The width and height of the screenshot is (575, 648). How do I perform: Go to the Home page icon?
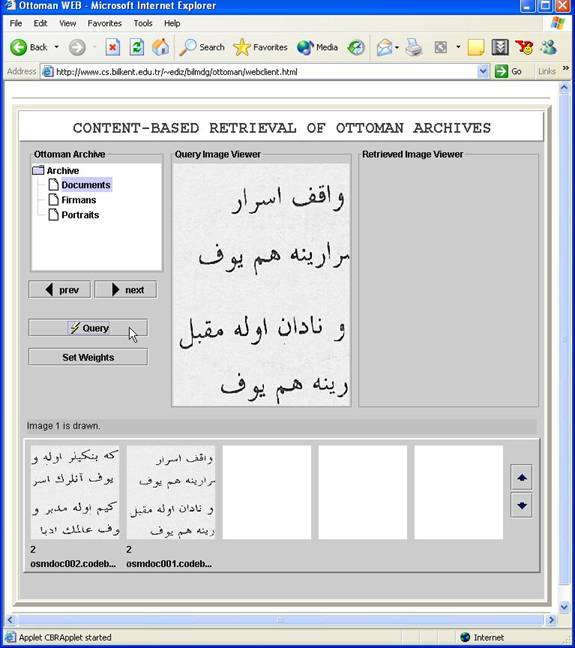tap(161, 47)
